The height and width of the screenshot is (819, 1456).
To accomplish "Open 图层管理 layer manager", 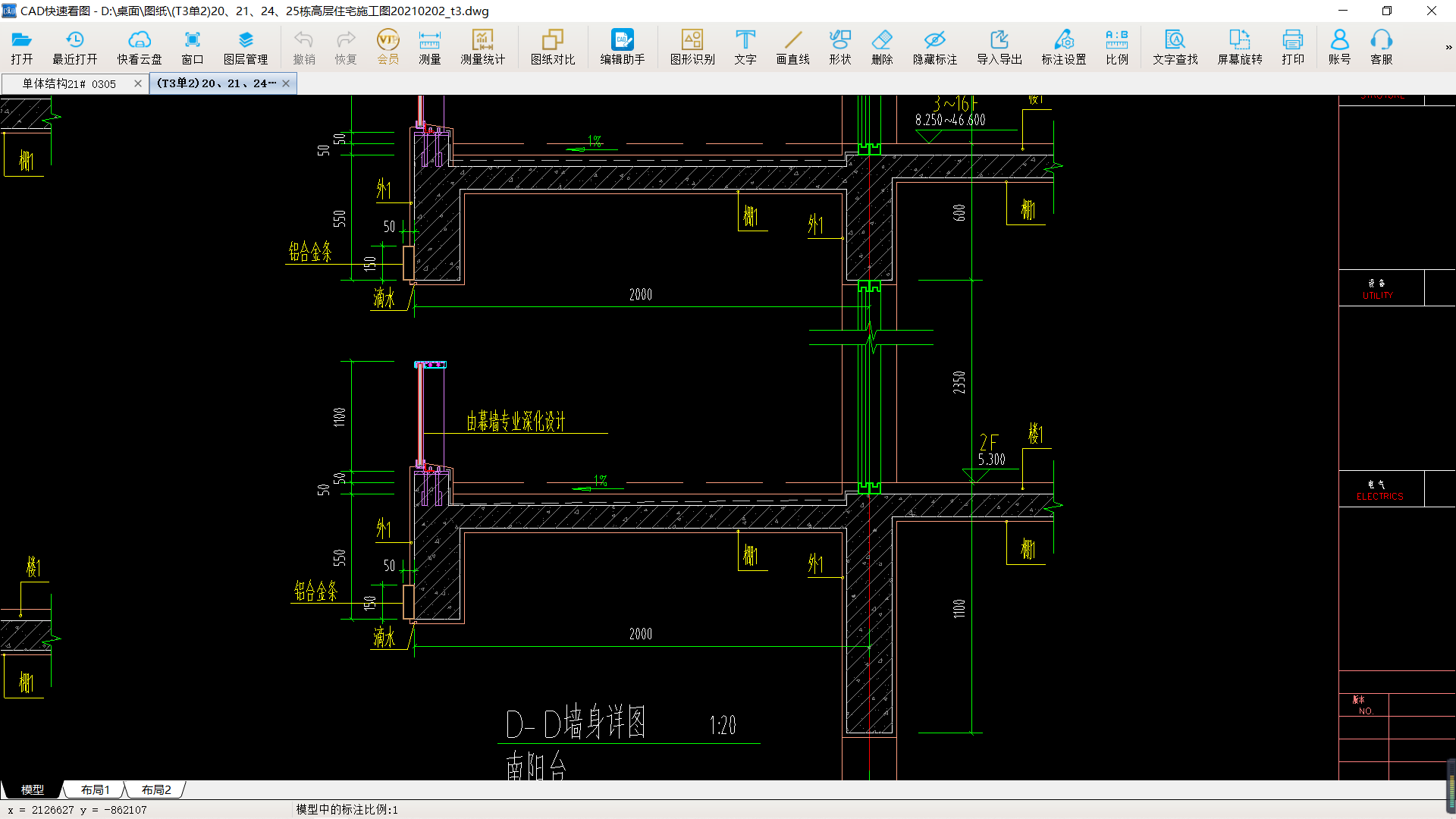I will point(246,47).
